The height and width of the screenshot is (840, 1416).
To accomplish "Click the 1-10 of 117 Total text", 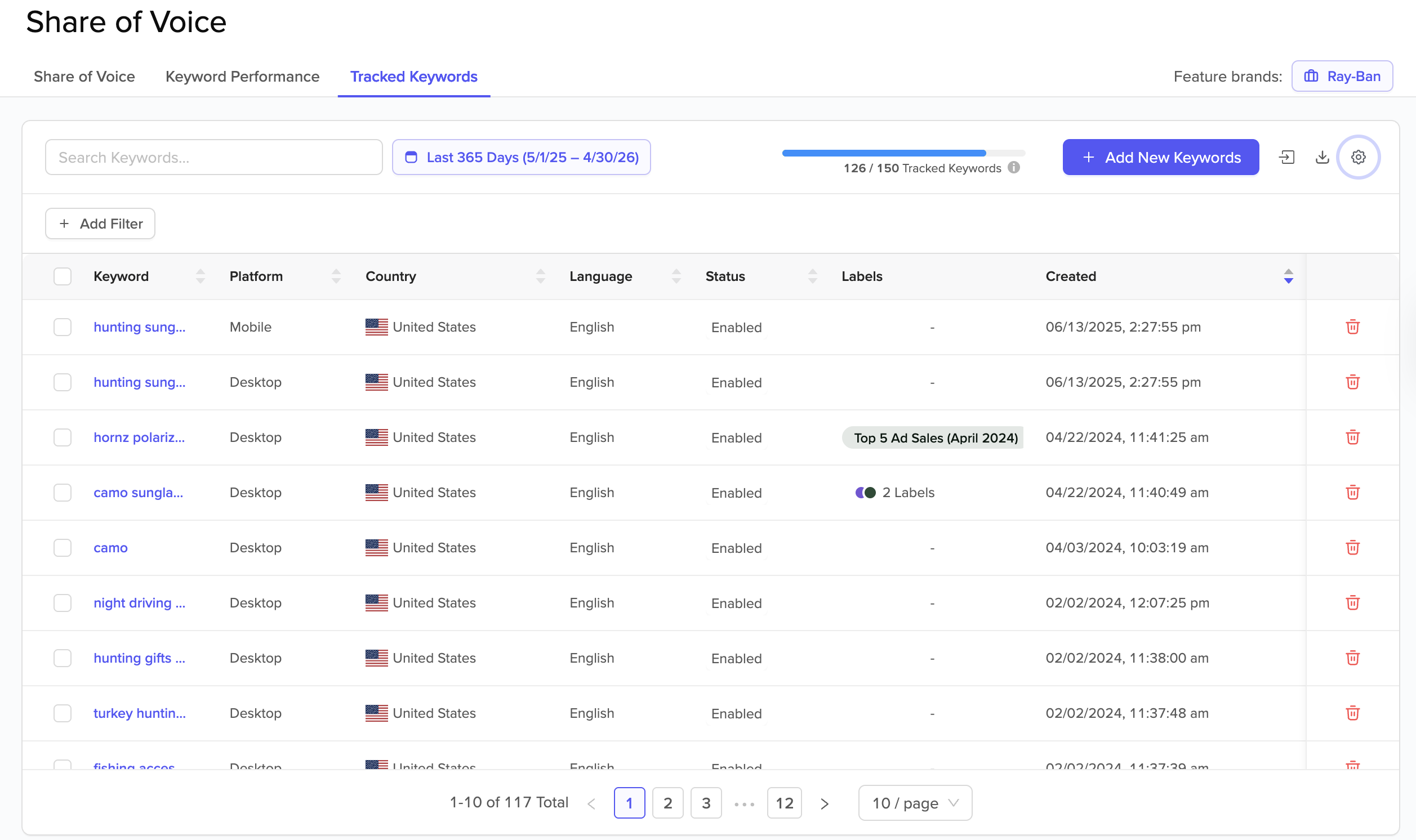I will pos(509,803).
